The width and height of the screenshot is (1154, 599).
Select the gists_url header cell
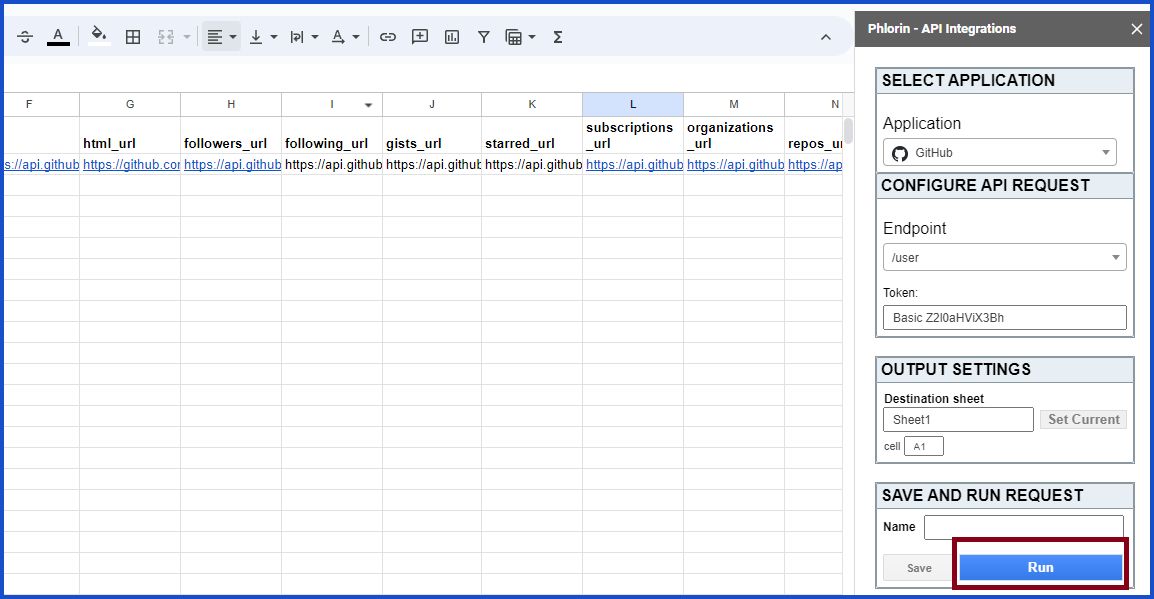click(x=432, y=135)
